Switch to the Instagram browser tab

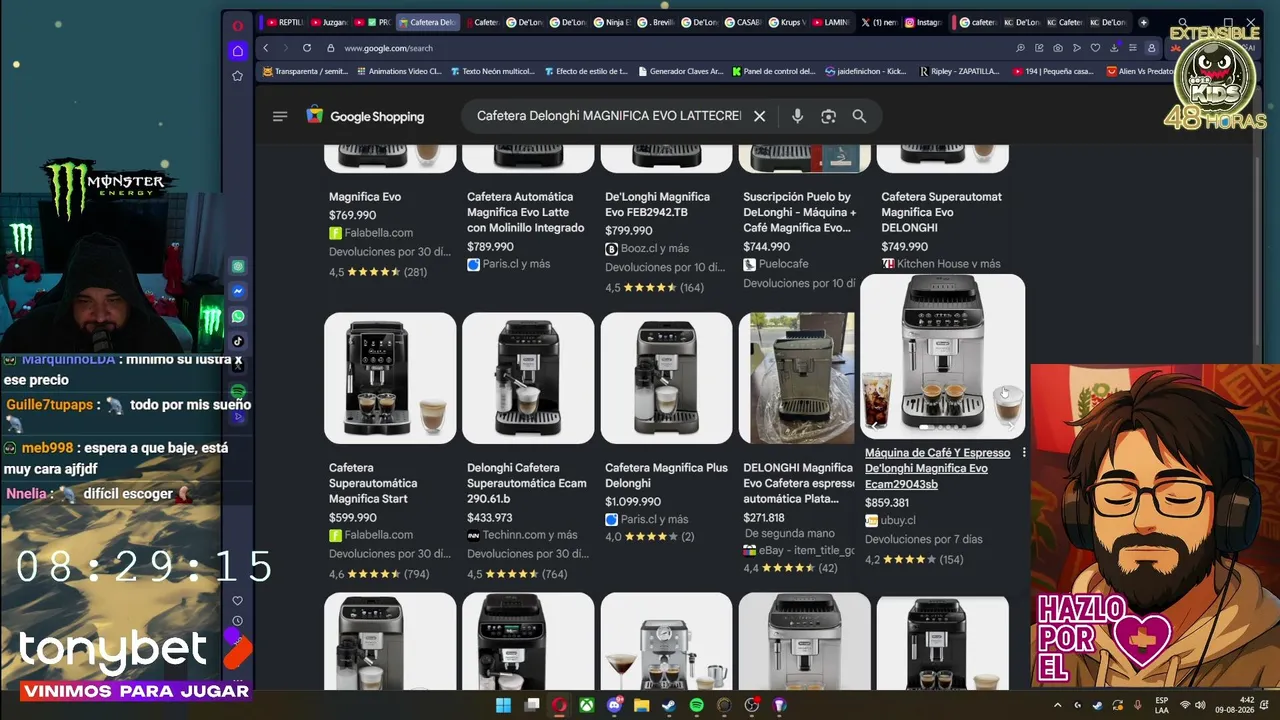[922, 22]
